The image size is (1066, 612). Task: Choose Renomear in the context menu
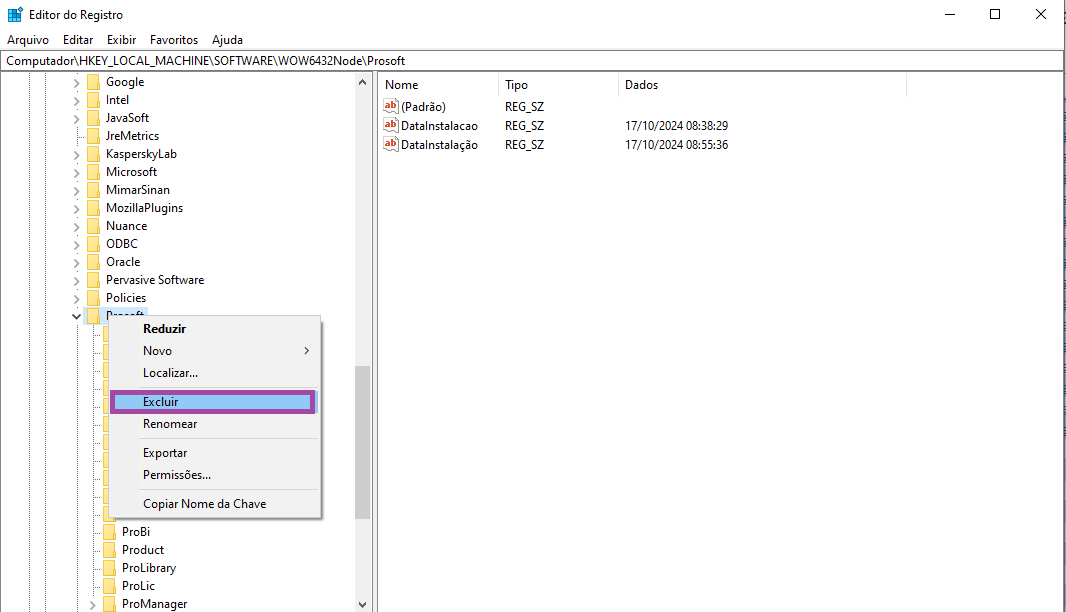click(x=215, y=424)
